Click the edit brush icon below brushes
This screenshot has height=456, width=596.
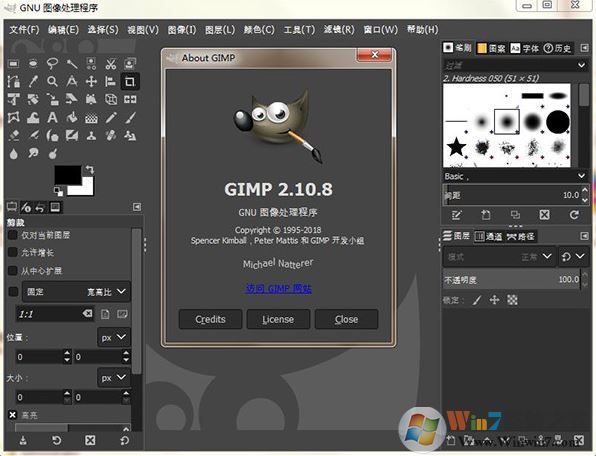tap(456, 215)
